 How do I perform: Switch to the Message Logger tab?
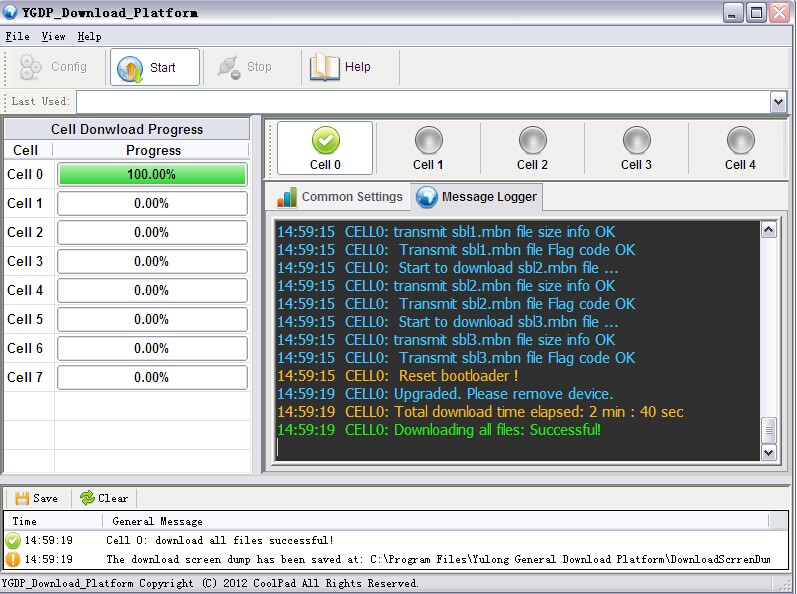(477, 197)
